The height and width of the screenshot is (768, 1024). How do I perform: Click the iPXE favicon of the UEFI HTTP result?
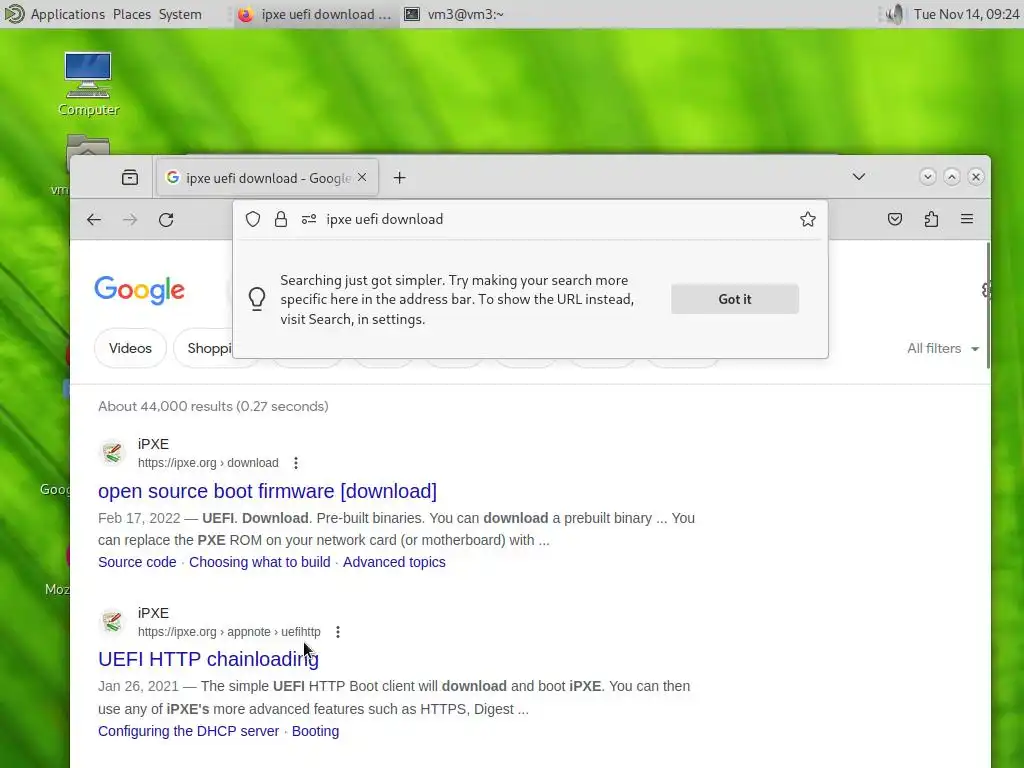click(112, 622)
